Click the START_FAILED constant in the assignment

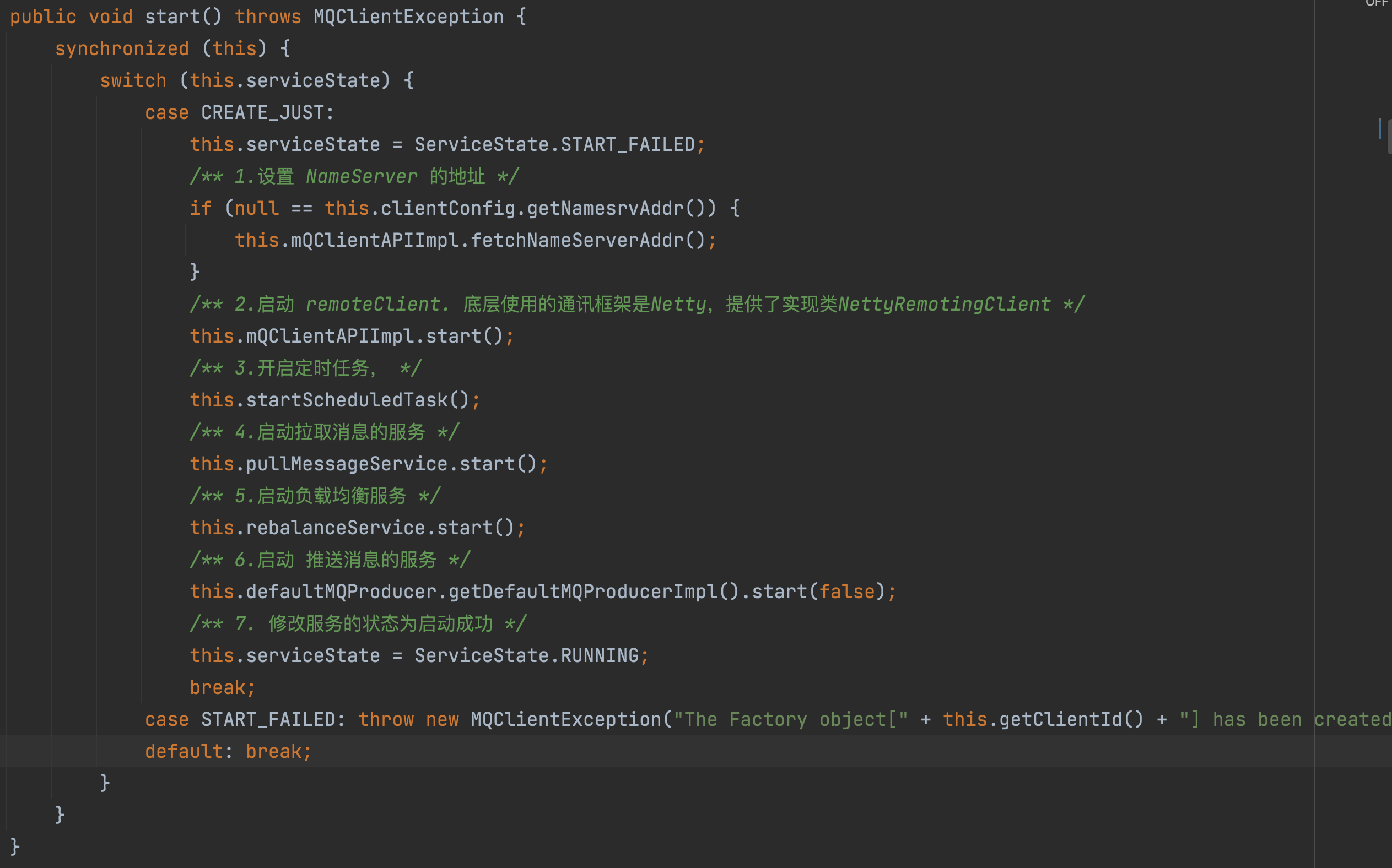click(627, 145)
